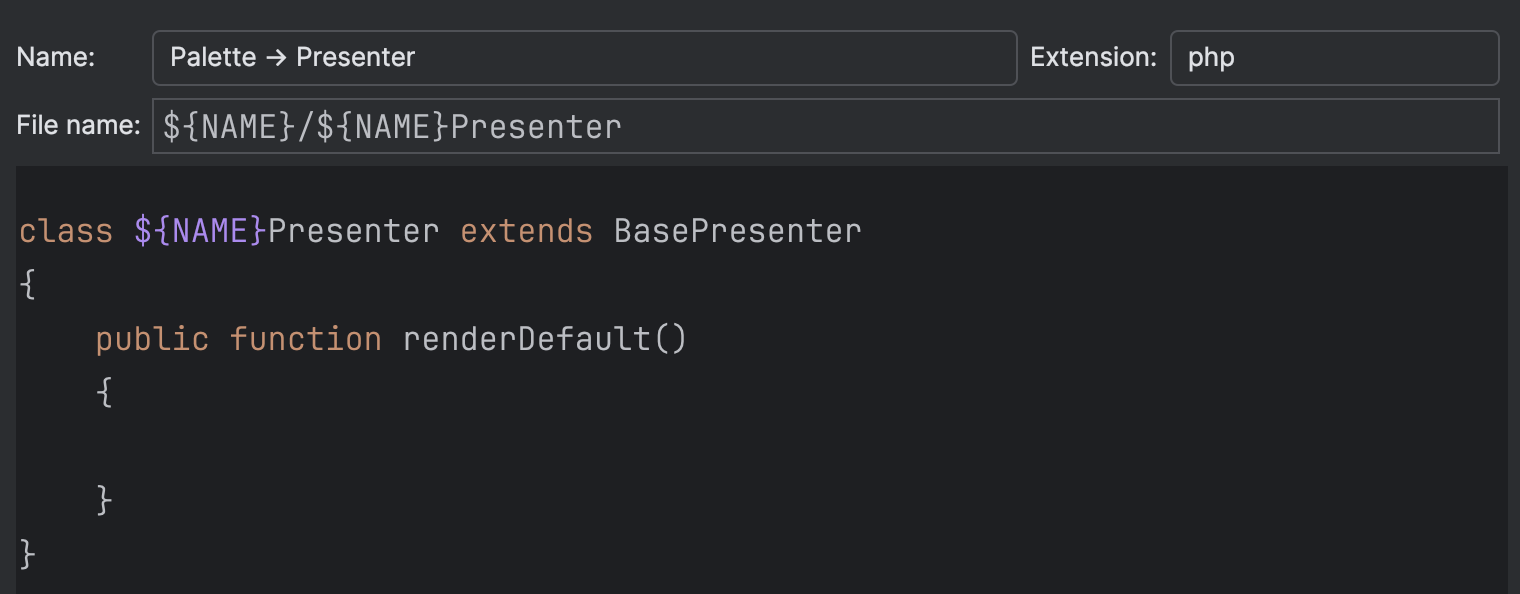Image resolution: width=1520 pixels, height=594 pixels.
Task: Select the BasePresenter class name
Action: click(x=736, y=230)
